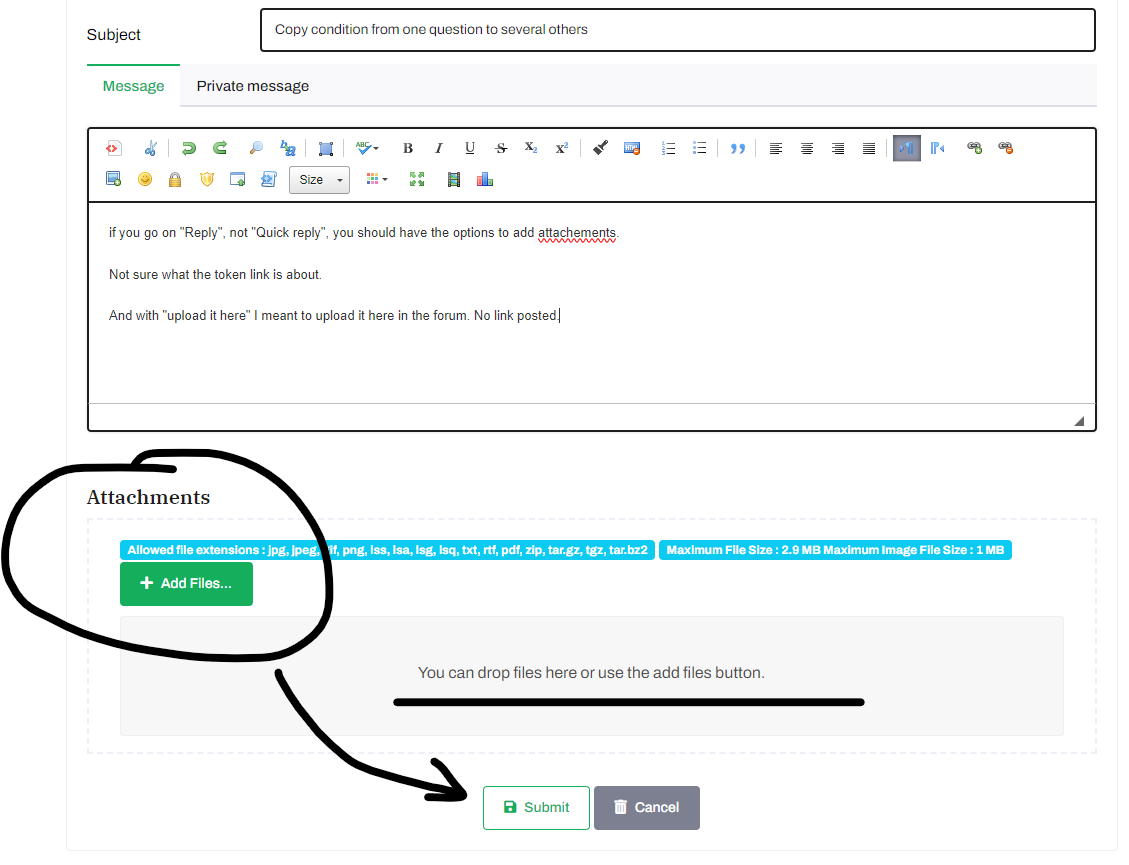
Task: Toggle the source code view icon
Action: [x=113, y=148]
